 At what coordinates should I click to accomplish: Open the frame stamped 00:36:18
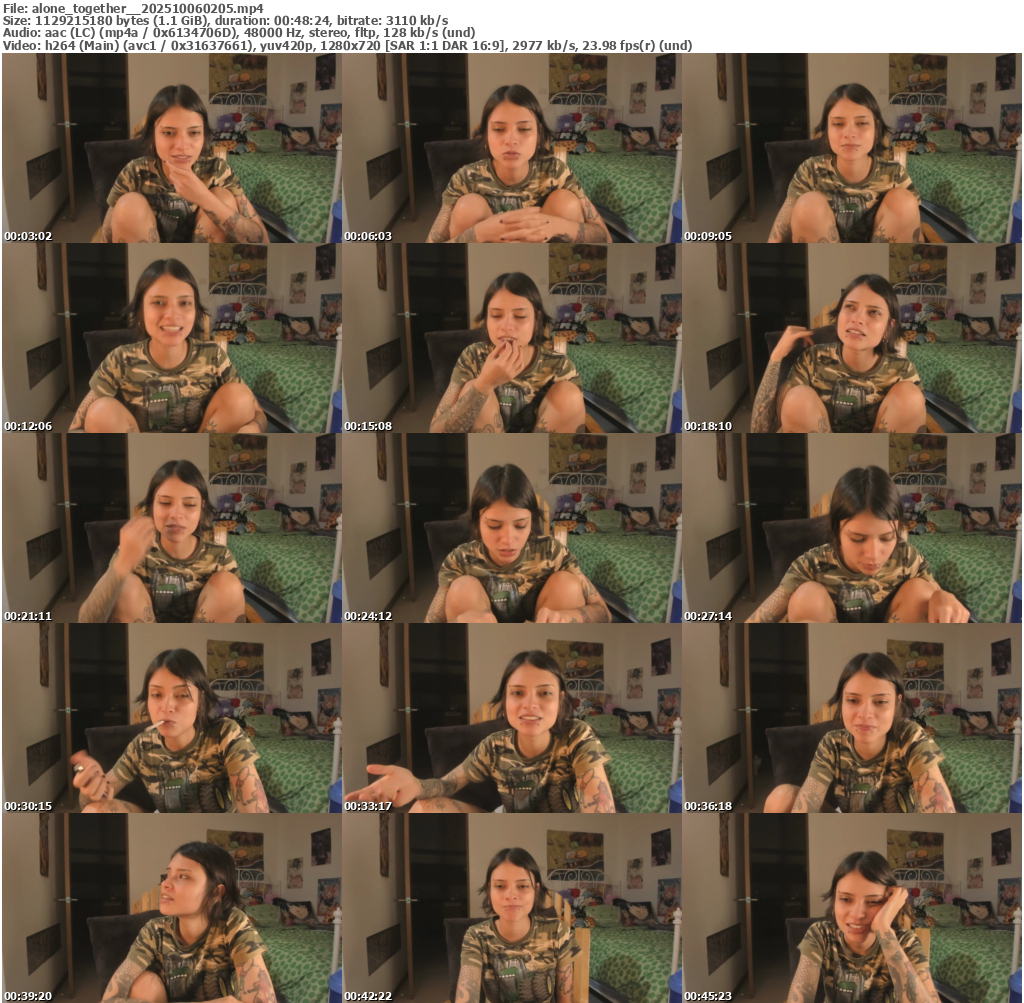pyautogui.click(x=852, y=718)
